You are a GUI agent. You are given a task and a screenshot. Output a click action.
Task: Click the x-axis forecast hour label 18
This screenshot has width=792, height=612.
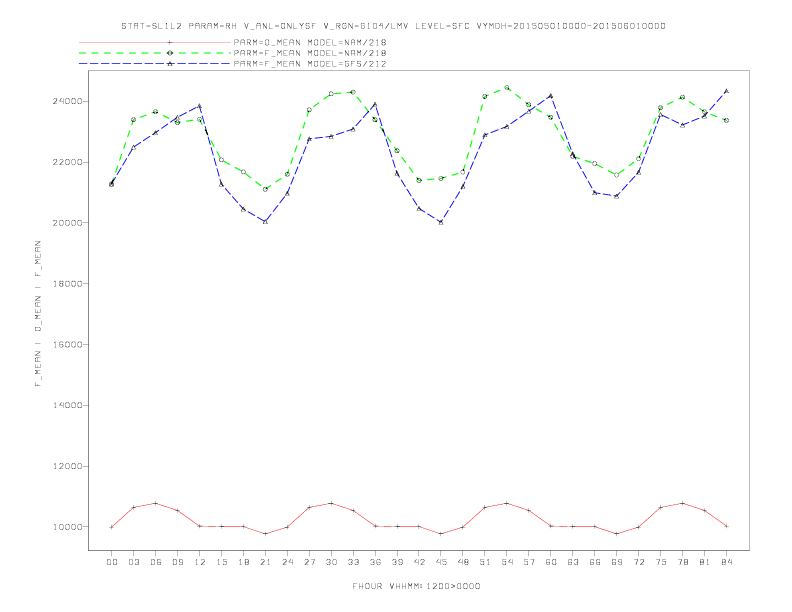pyautogui.click(x=243, y=562)
